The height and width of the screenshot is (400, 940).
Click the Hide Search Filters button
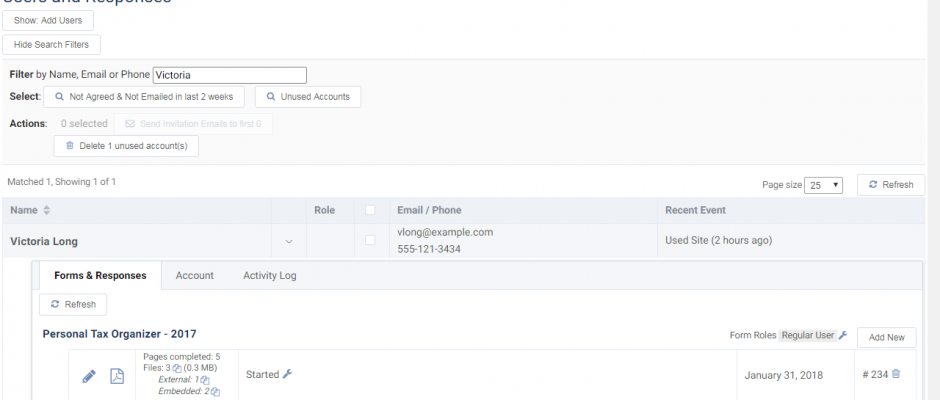coord(51,45)
